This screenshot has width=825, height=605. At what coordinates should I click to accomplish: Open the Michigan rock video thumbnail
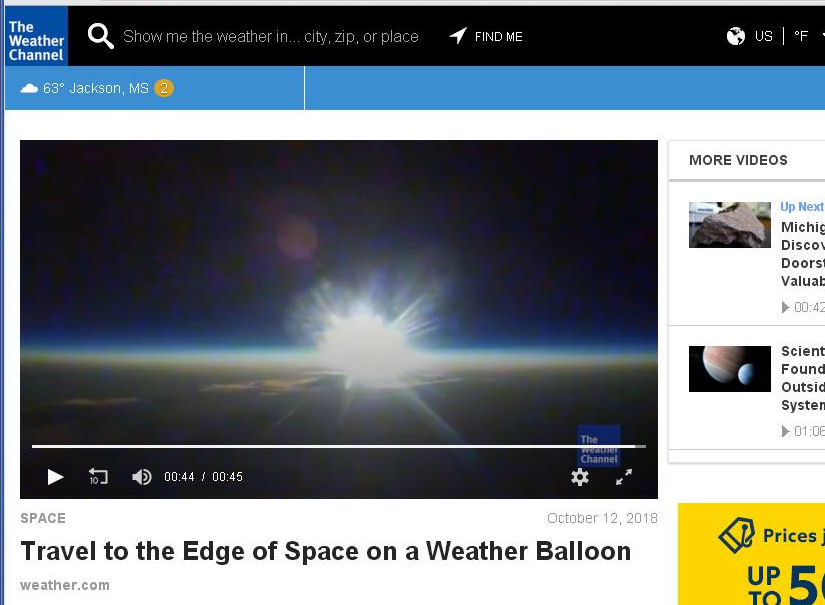[729, 225]
